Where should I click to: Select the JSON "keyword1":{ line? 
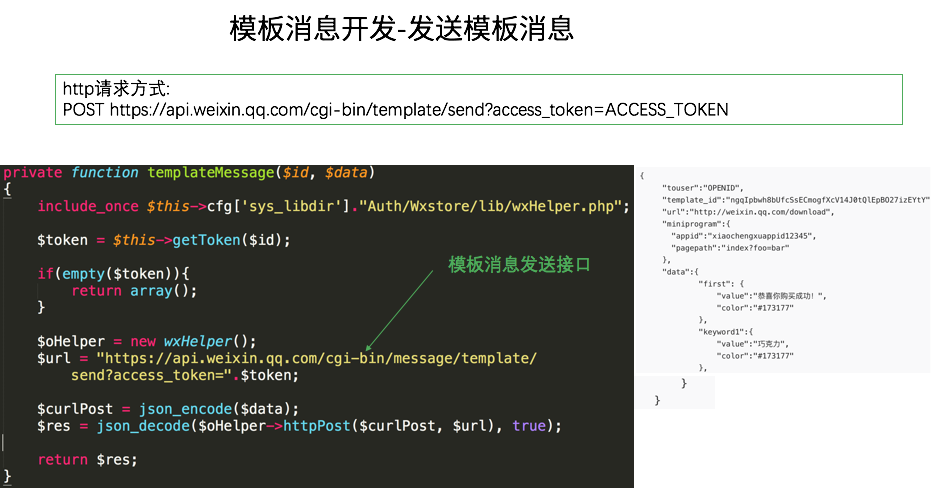pyautogui.click(x=726, y=332)
